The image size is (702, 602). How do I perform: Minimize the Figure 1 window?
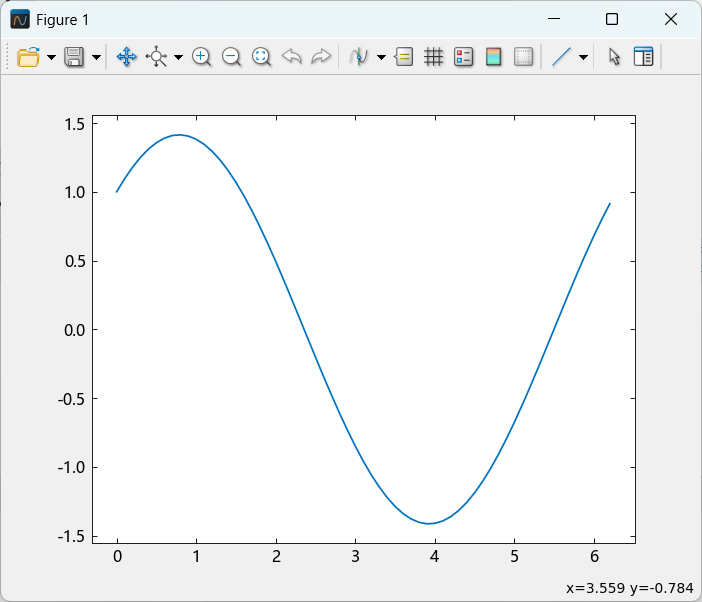pyautogui.click(x=554, y=19)
